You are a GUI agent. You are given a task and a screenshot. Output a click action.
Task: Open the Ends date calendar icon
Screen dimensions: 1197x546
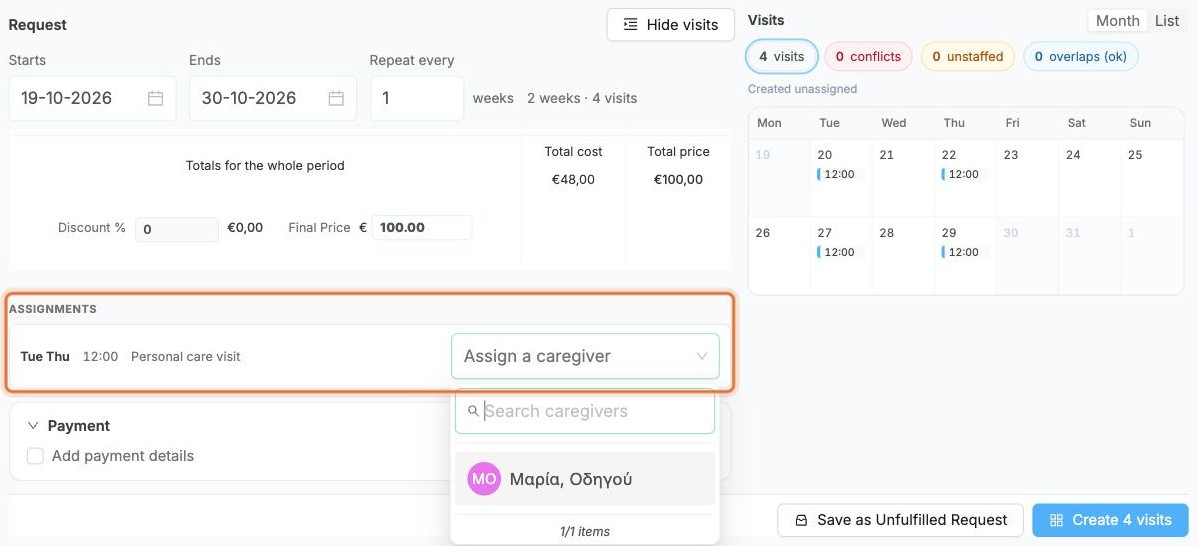[x=336, y=99]
